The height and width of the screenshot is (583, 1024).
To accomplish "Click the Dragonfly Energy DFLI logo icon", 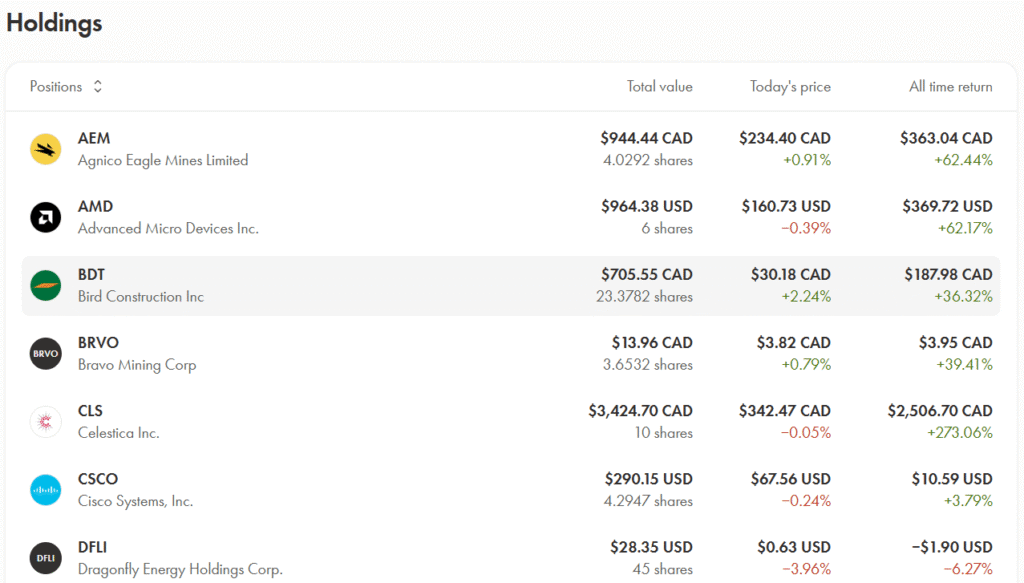I will pyautogui.click(x=46, y=557).
